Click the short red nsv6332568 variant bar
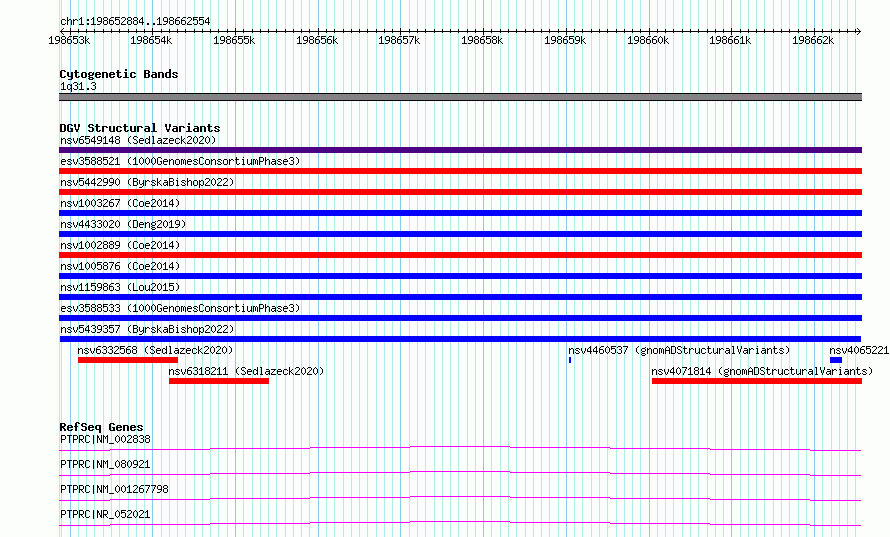The image size is (890, 537). coord(128,360)
